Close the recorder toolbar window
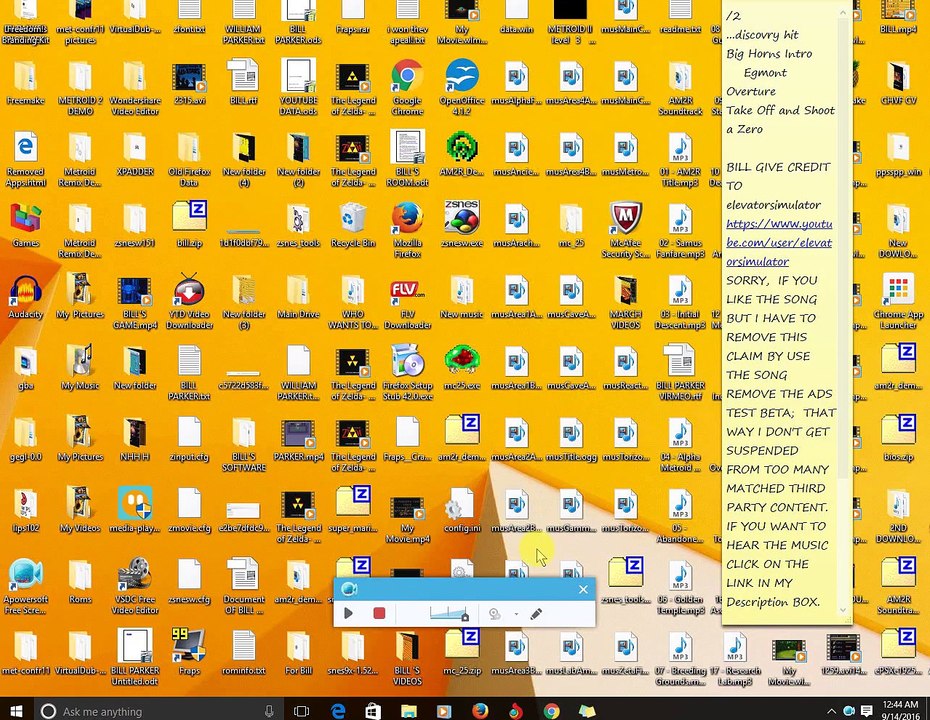 (x=583, y=589)
